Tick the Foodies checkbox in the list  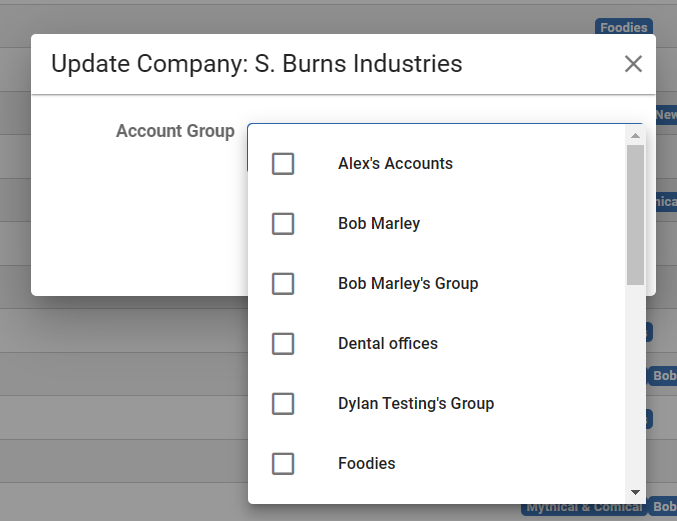(283, 464)
